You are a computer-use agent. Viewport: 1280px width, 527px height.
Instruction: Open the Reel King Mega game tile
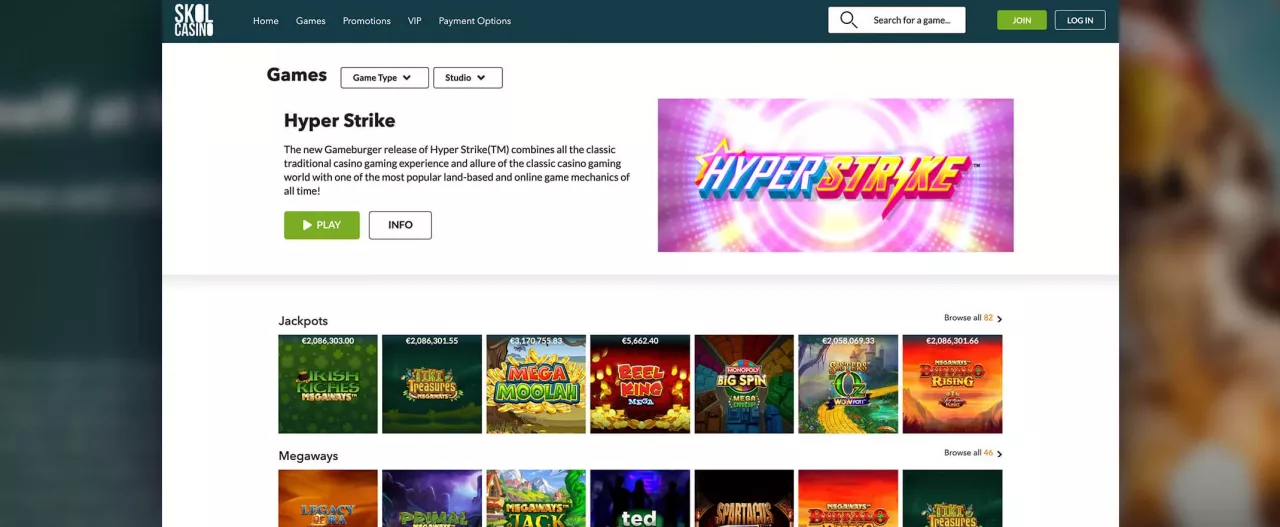tap(640, 384)
